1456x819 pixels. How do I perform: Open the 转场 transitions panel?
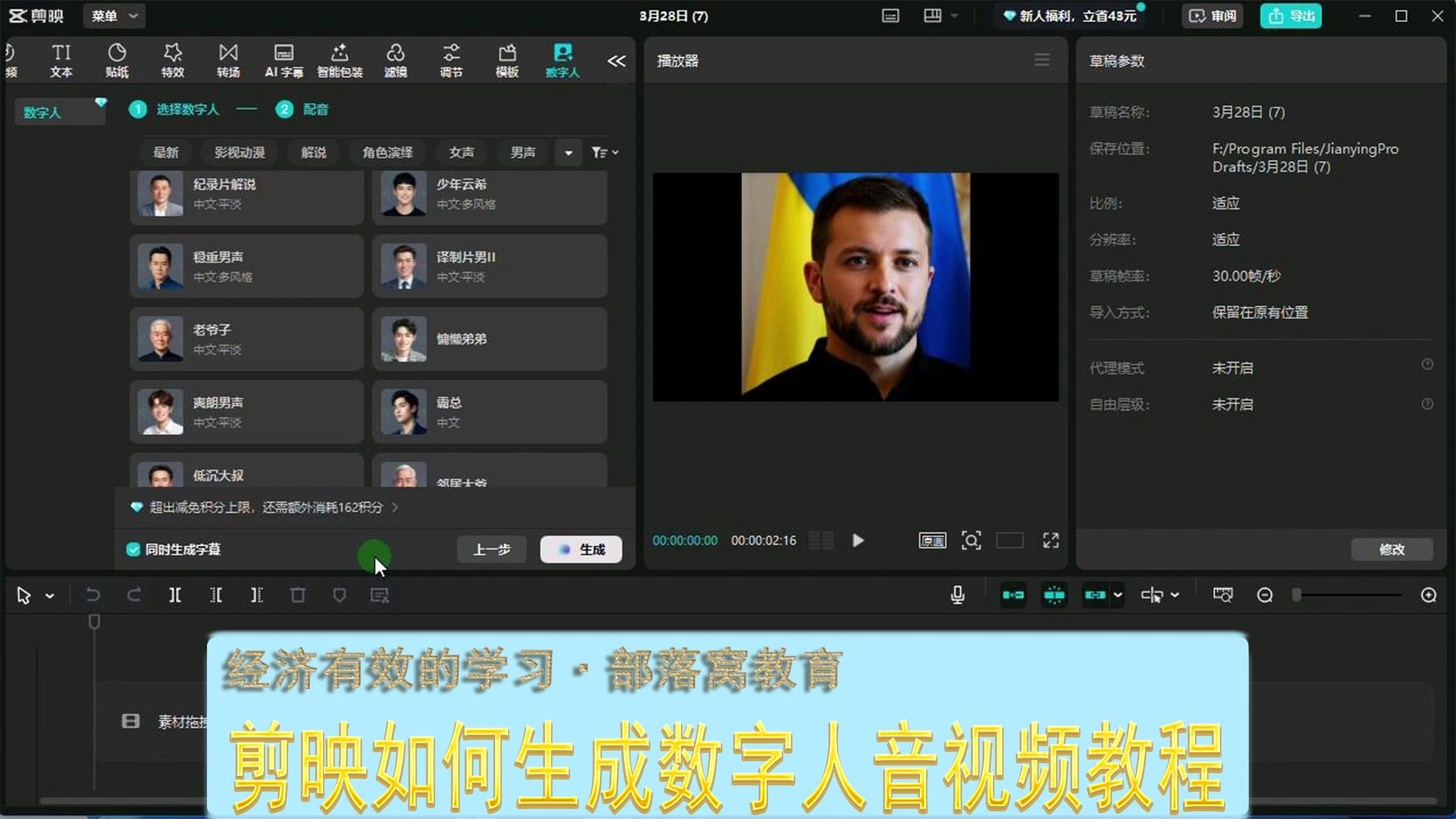[x=228, y=61]
